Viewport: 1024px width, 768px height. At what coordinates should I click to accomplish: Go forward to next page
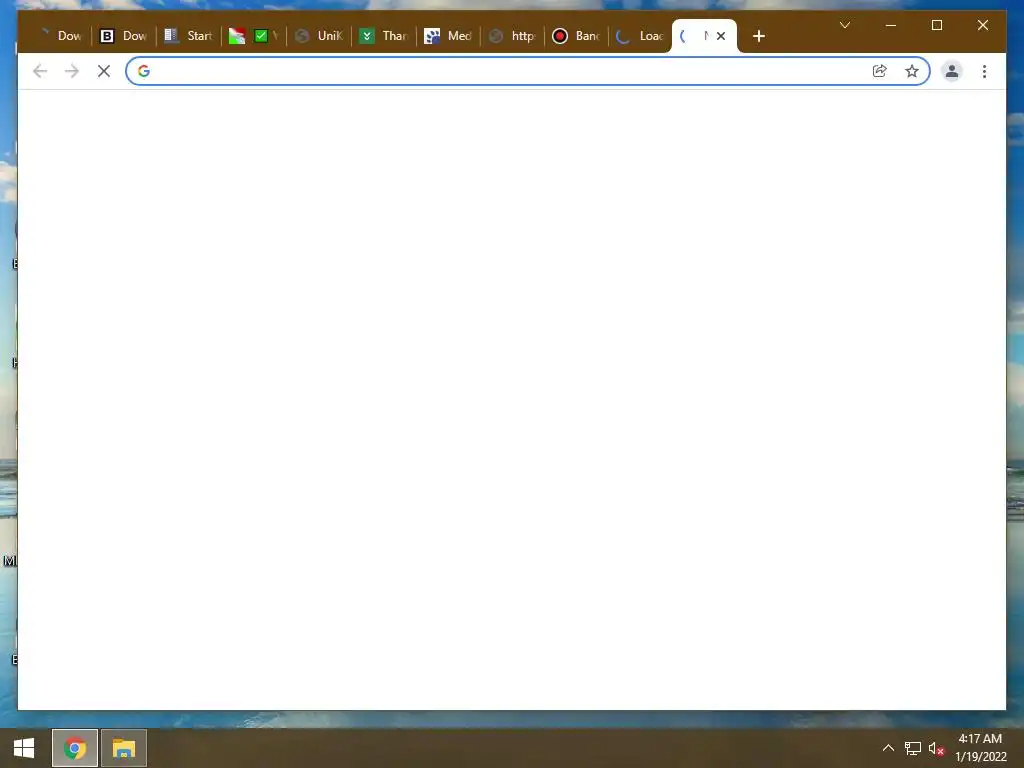(72, 71)
